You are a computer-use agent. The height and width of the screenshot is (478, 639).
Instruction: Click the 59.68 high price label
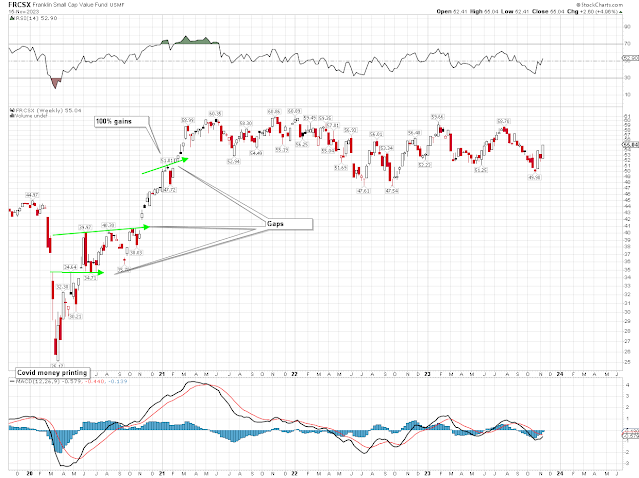pos(437,117)
